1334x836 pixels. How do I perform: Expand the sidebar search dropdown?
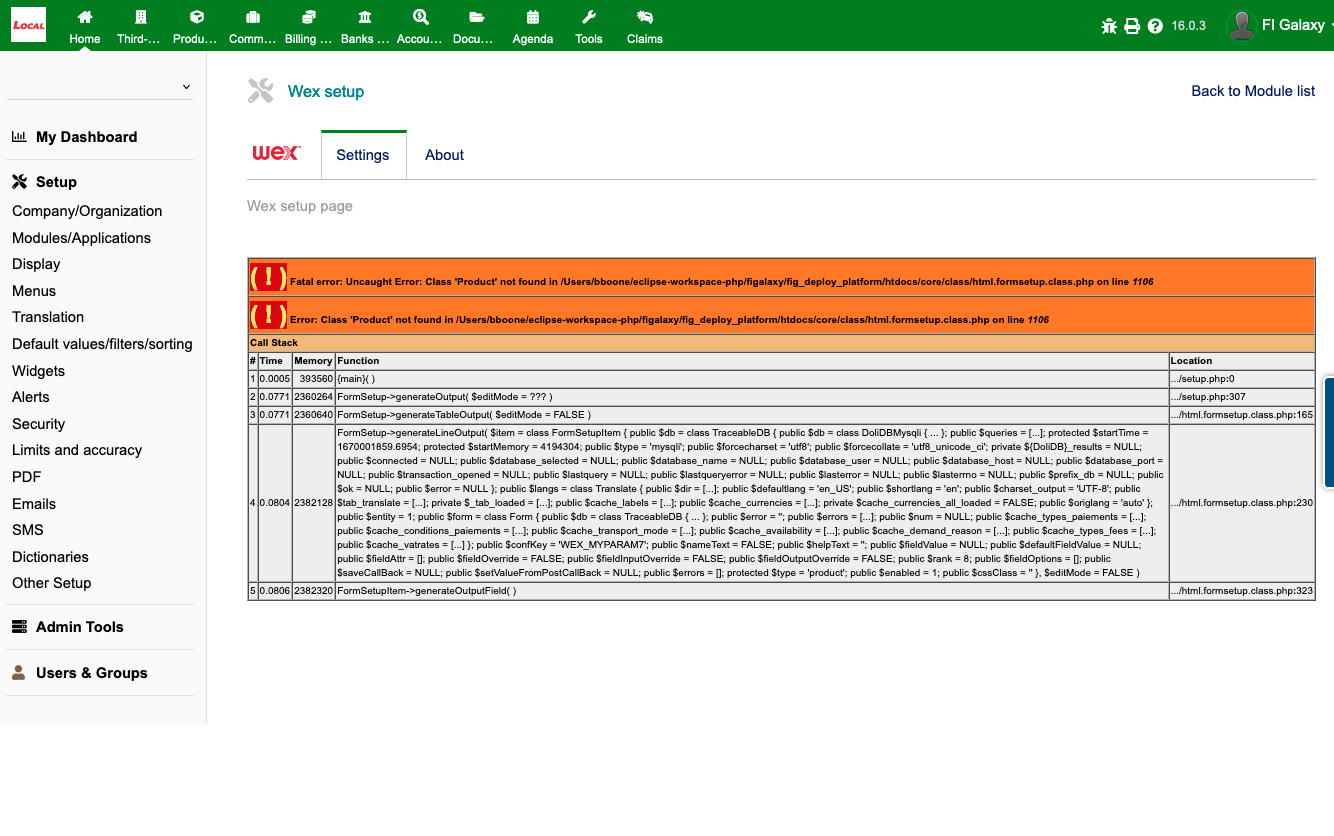click(x=186, y=86)
